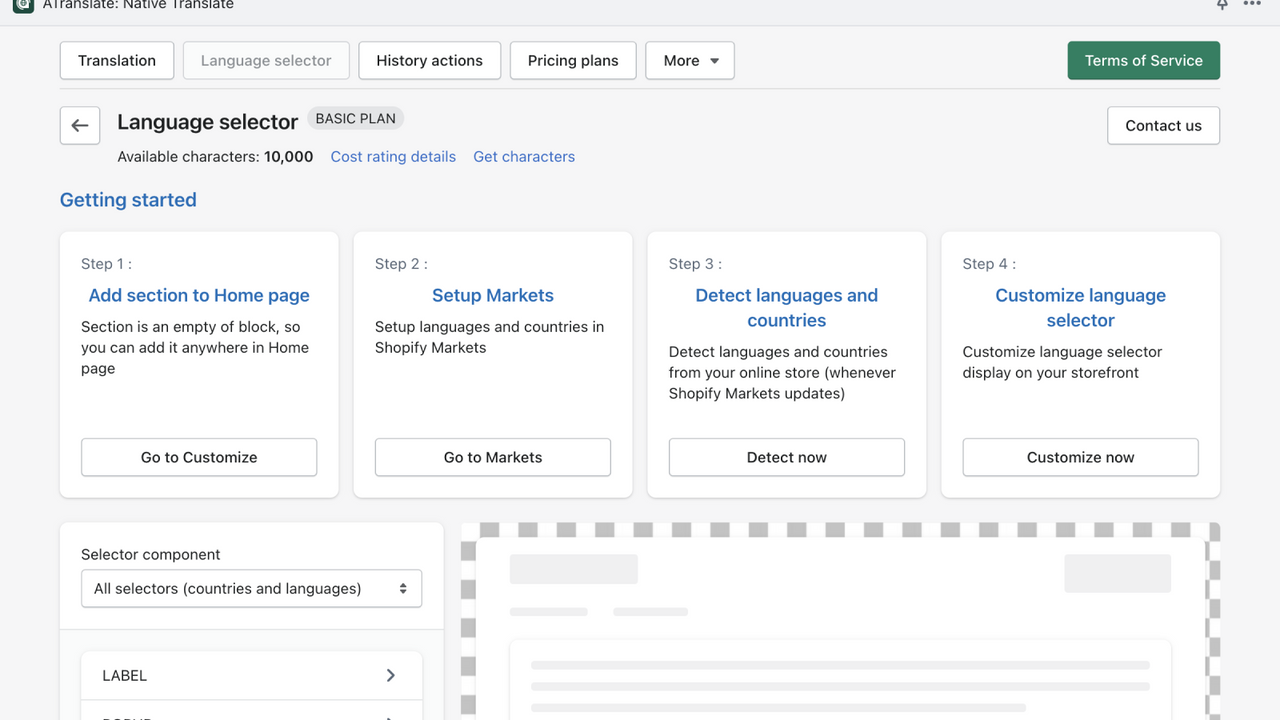Click Customize now in Step 4

(1080, 457)
